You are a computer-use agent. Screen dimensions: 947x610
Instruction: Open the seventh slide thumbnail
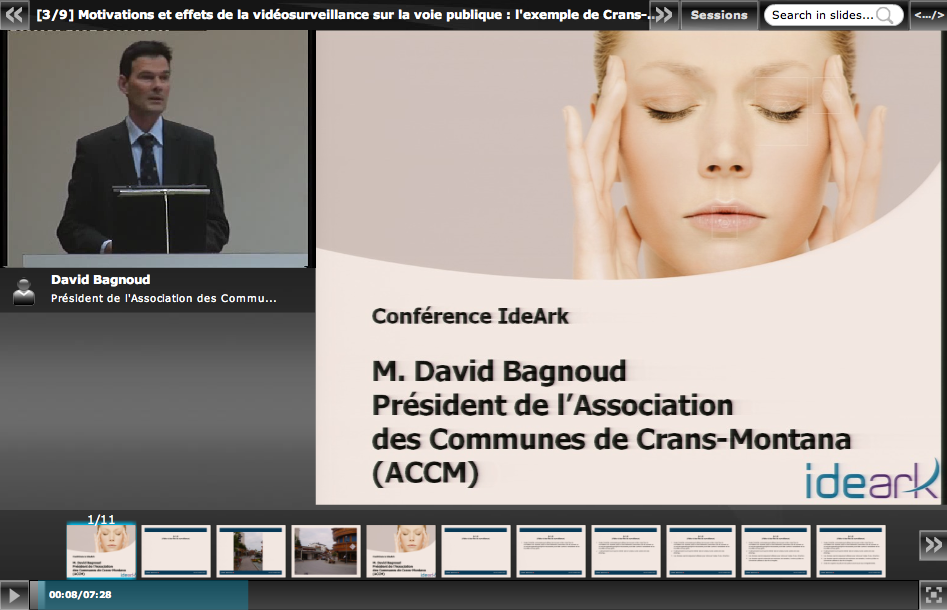click(551, 551)
